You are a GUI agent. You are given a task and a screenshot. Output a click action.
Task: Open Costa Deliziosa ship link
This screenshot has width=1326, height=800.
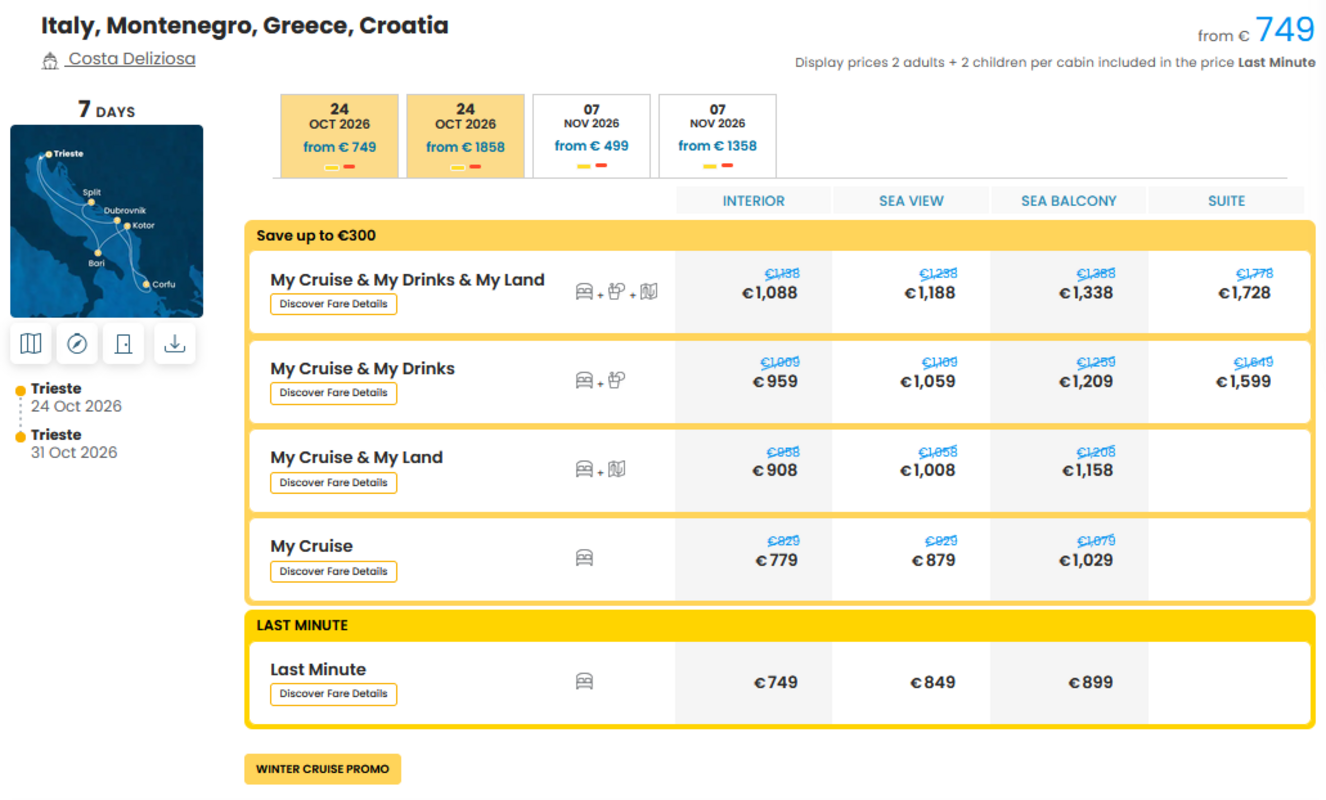131,59
